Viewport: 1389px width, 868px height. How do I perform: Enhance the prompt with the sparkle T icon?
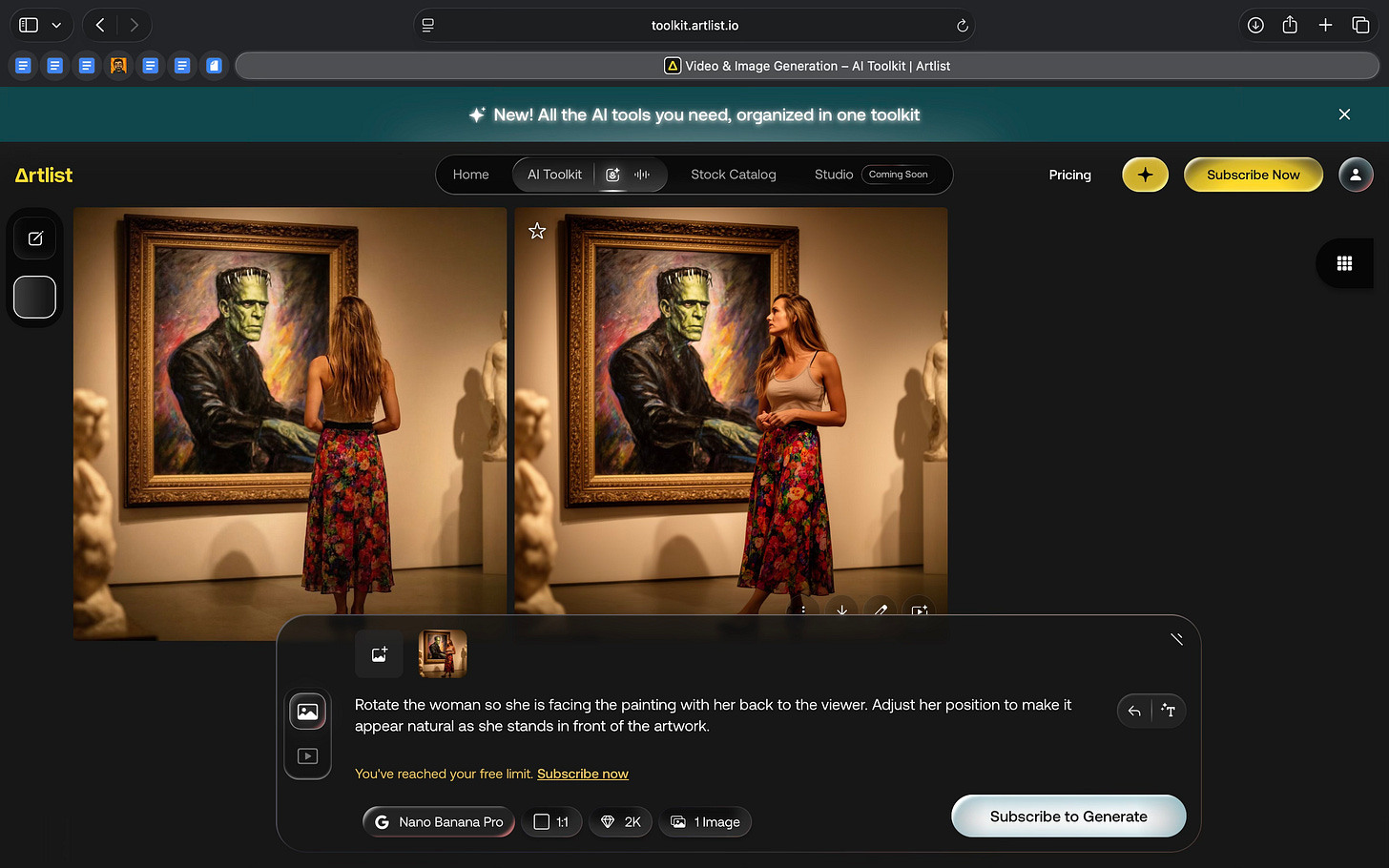pyautogui.click(x=1169, y=711)
